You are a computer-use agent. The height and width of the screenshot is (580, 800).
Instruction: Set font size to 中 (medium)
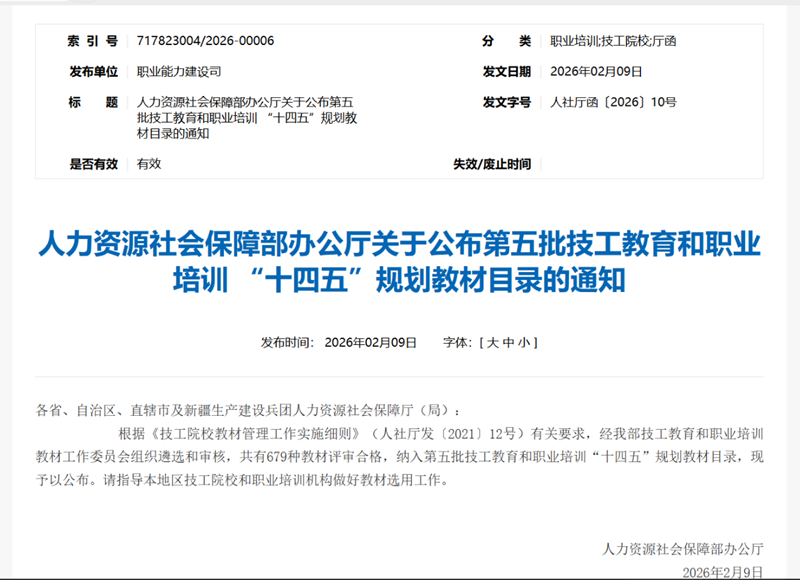(509, 342)
